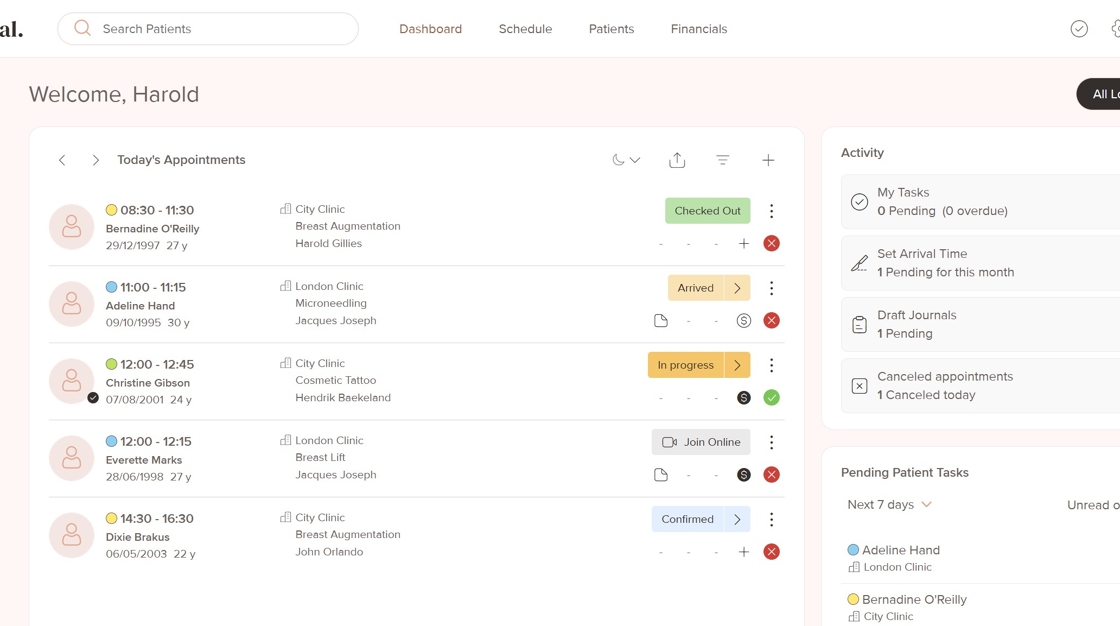The image size is (1120, 626).
Task: Click the Arrived status button
Action: point(695,288)
